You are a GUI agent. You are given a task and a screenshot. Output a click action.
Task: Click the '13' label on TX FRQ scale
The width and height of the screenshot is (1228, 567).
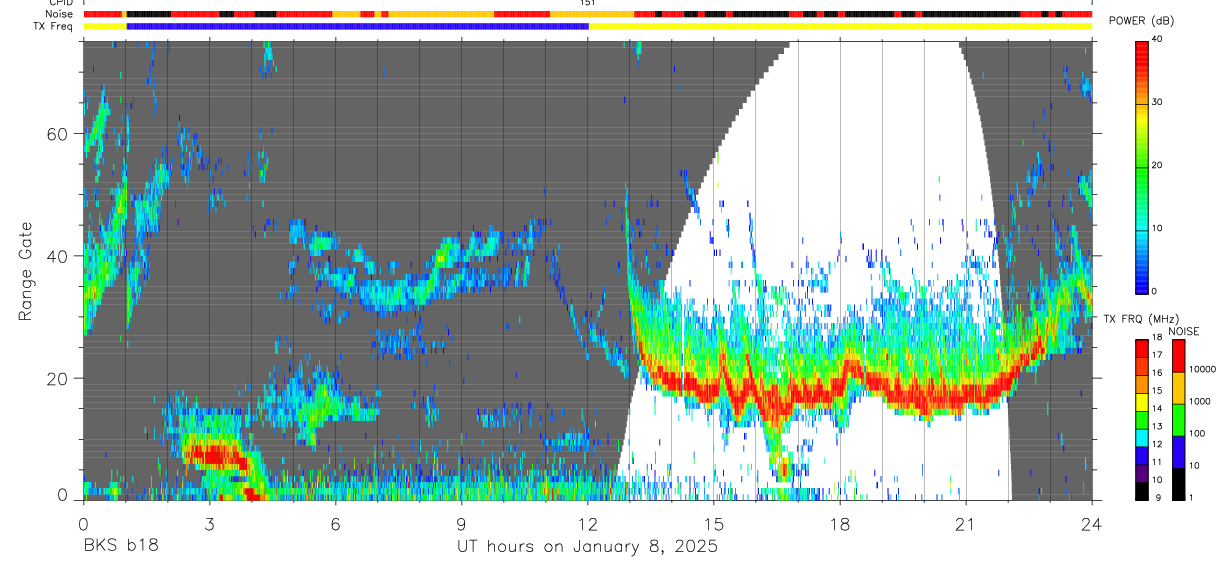click(1157, 426)
